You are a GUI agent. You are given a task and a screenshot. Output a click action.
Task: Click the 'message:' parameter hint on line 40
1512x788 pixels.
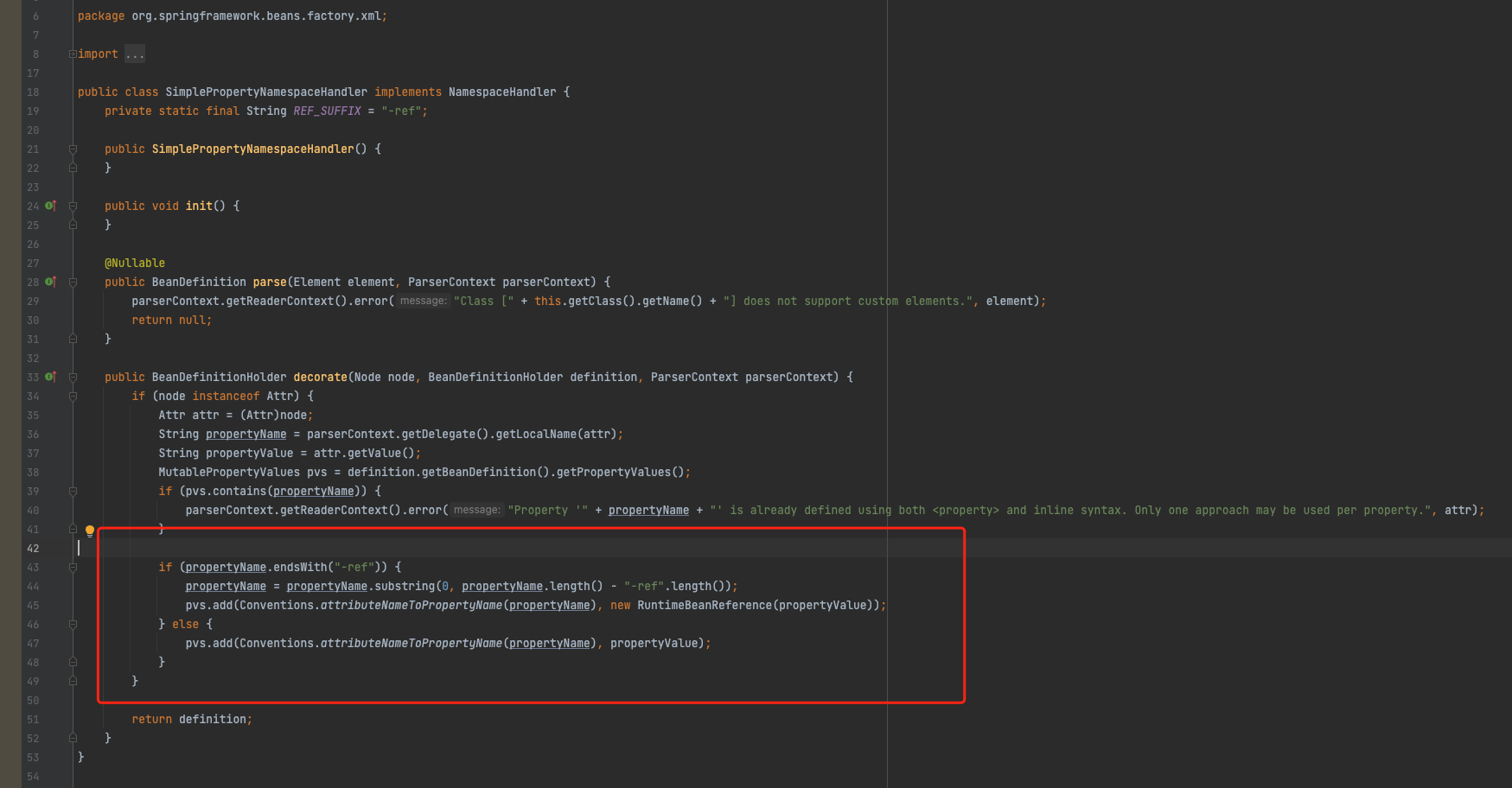pyautogui.click(x=477, y=510)
